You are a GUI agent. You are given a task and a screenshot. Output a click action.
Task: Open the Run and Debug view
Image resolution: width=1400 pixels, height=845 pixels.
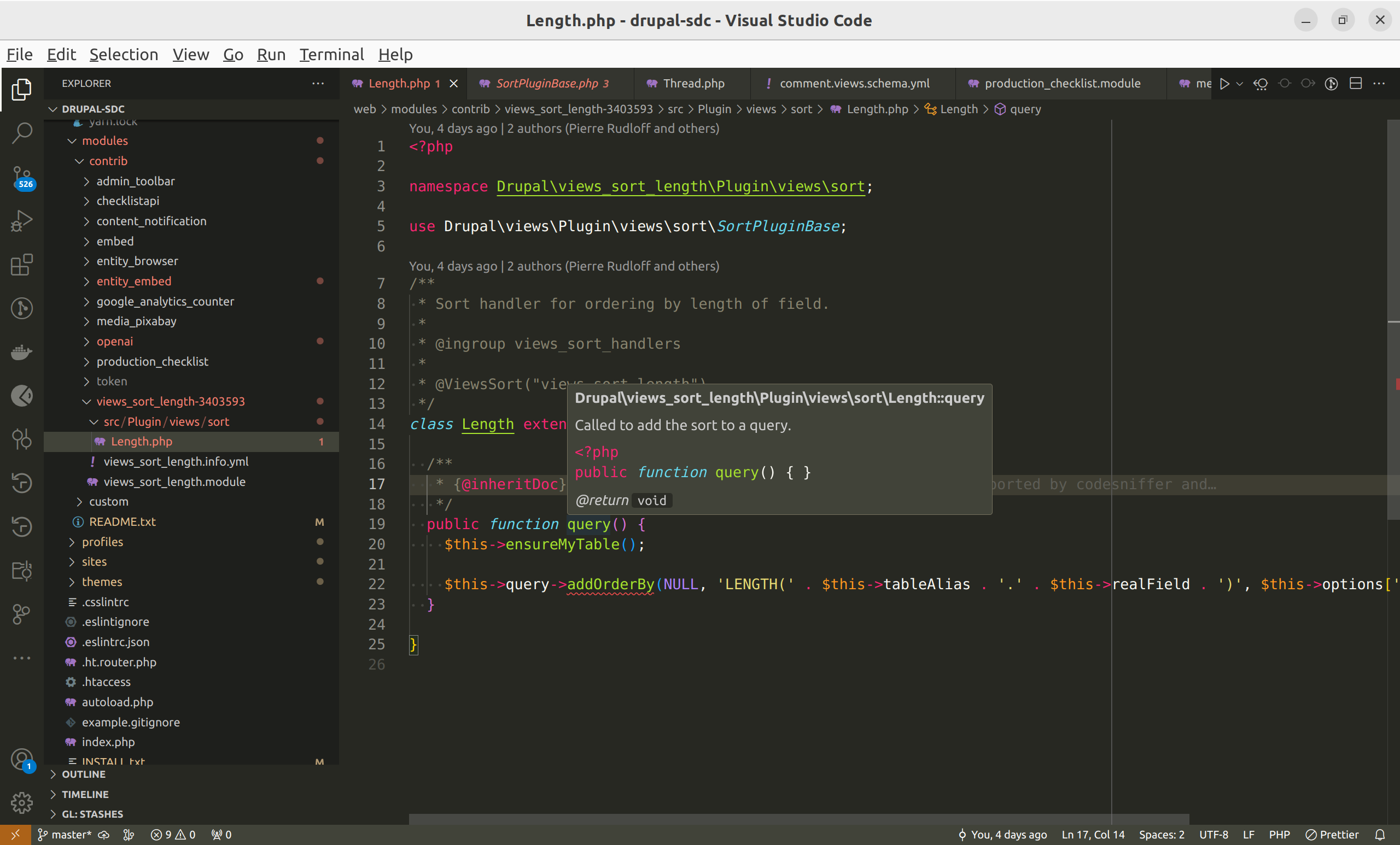[x=21, y=221]
